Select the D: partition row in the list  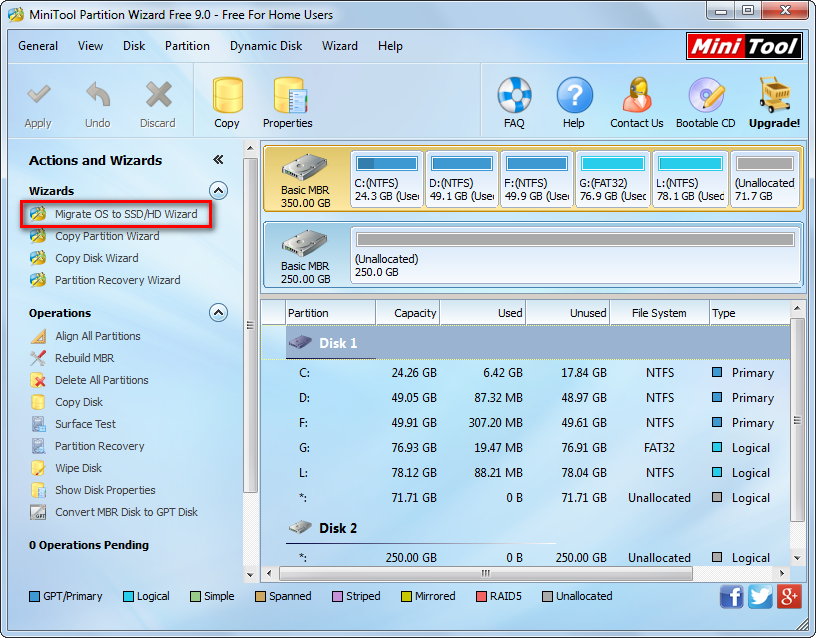coord(525,398)
